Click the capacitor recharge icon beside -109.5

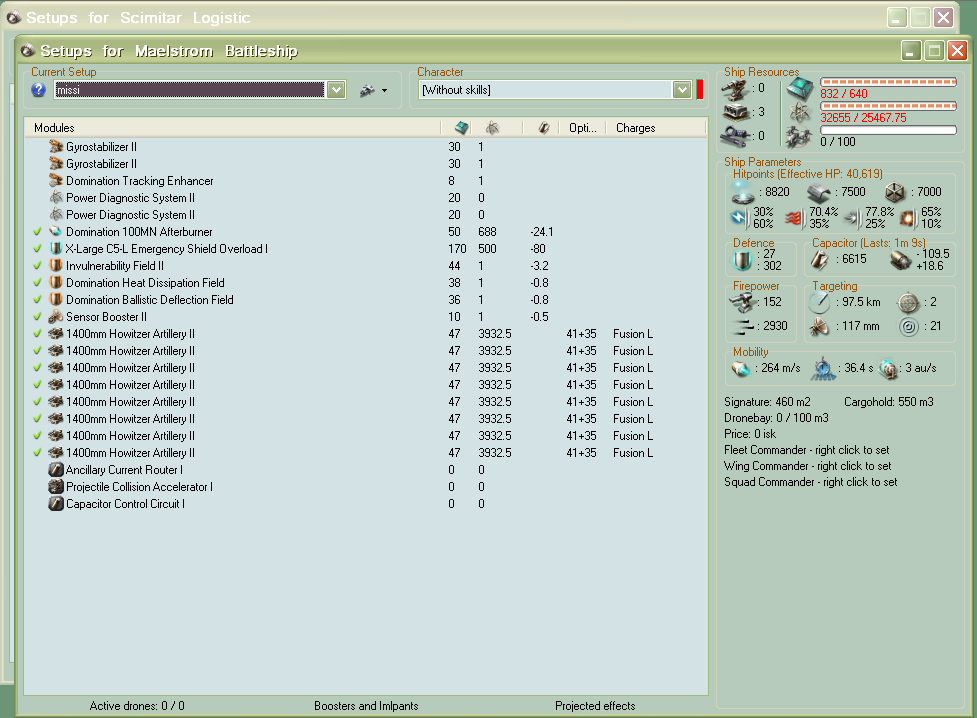[x=900, y=260]
